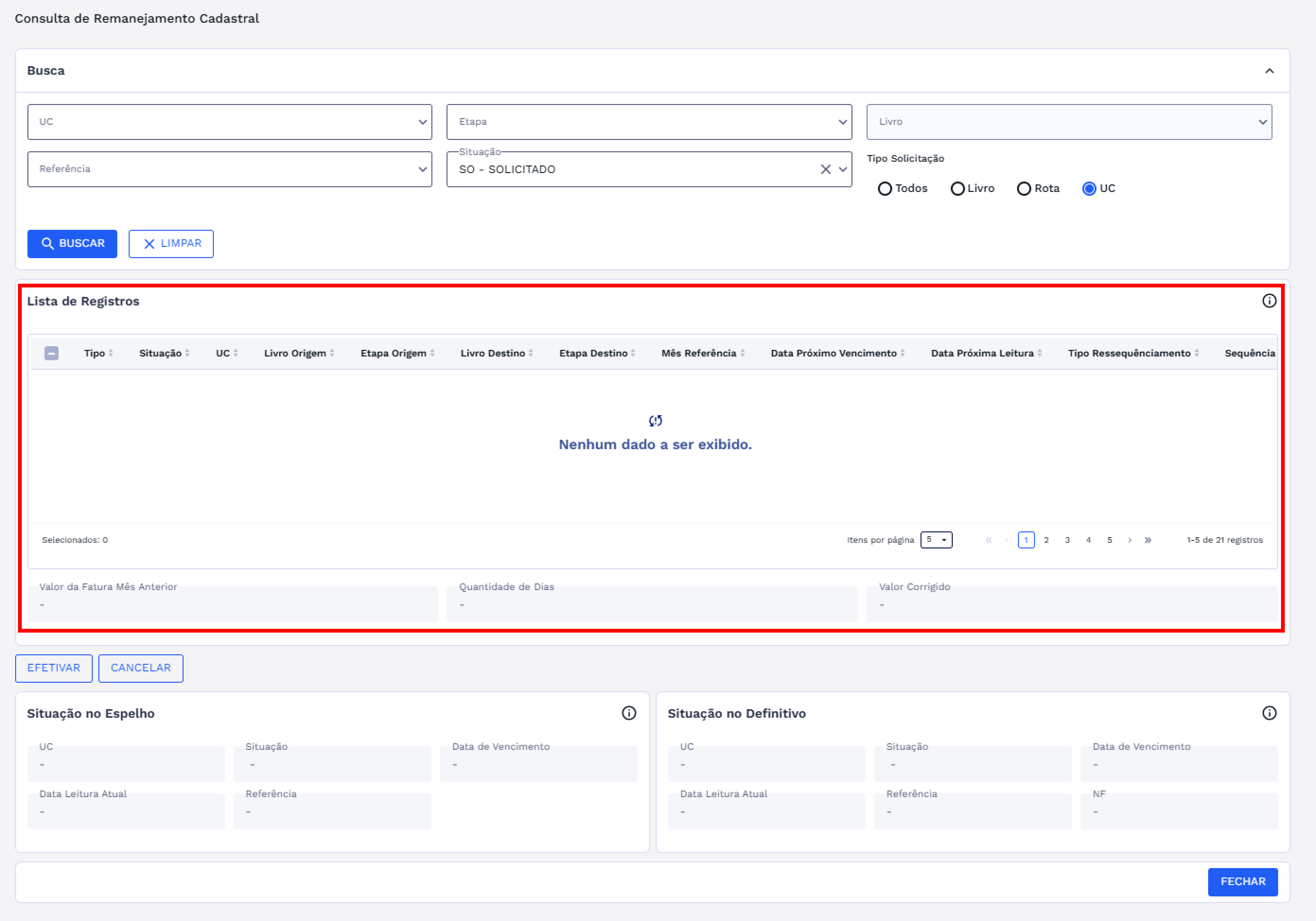Click the CANCELAR button
Viewport: 1316px width, 921px height.
tap(141, 668)
